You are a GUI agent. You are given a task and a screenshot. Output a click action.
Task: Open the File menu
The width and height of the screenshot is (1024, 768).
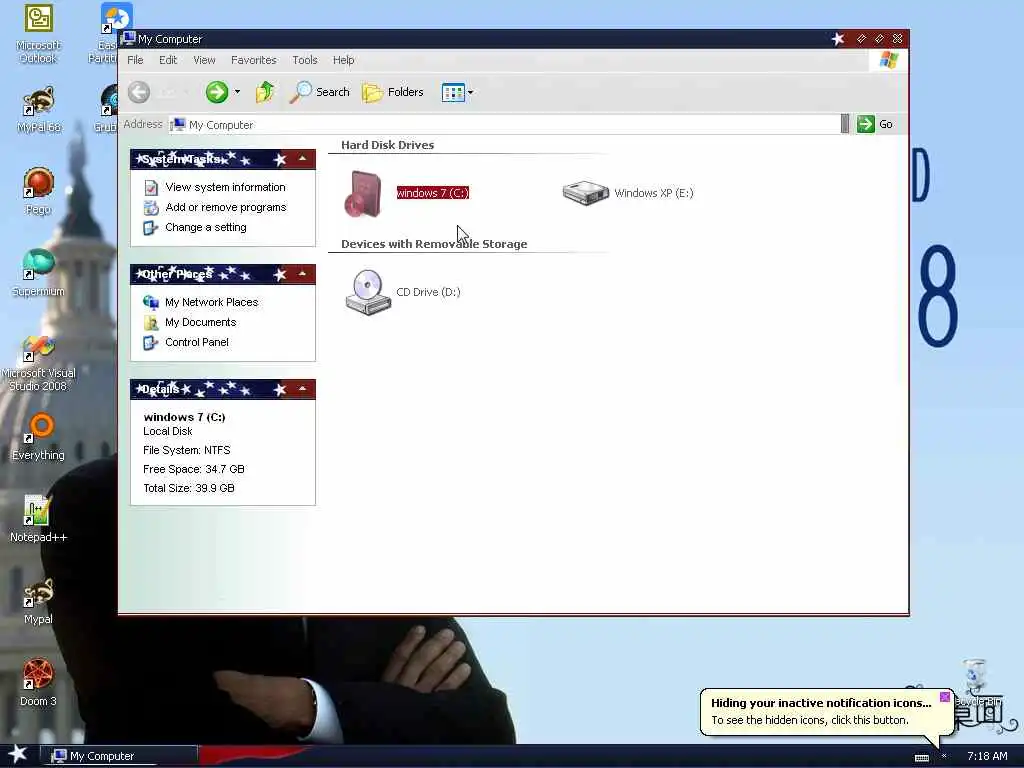(135, 60)
